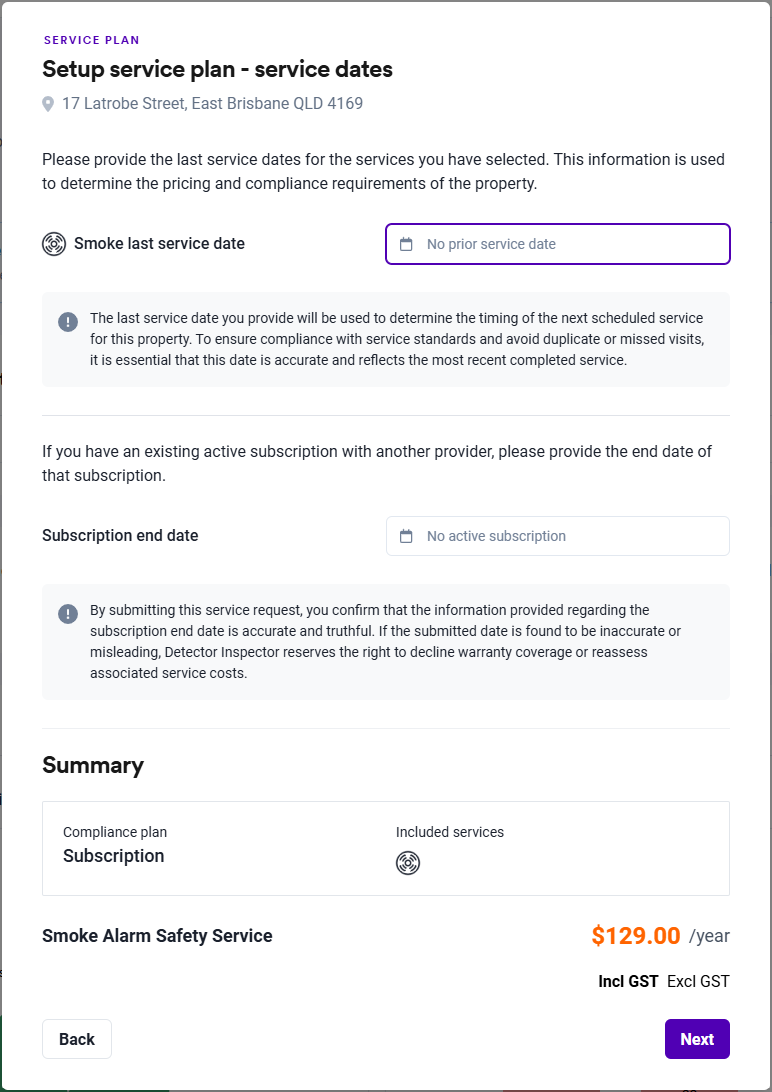Click the $129.00 yearly price
Viewport: 772px width, 1092px height.
[636, 936]
